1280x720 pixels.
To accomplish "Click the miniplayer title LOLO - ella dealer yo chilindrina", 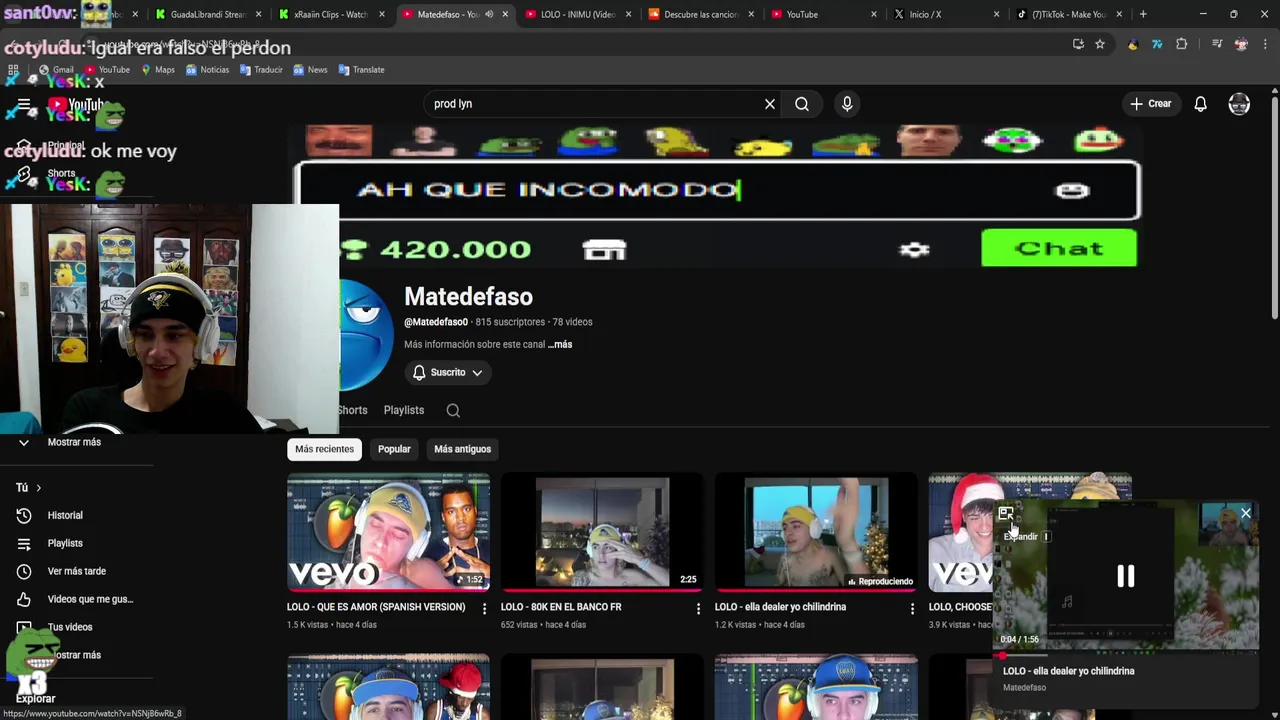I will (x=1068, y=671).
